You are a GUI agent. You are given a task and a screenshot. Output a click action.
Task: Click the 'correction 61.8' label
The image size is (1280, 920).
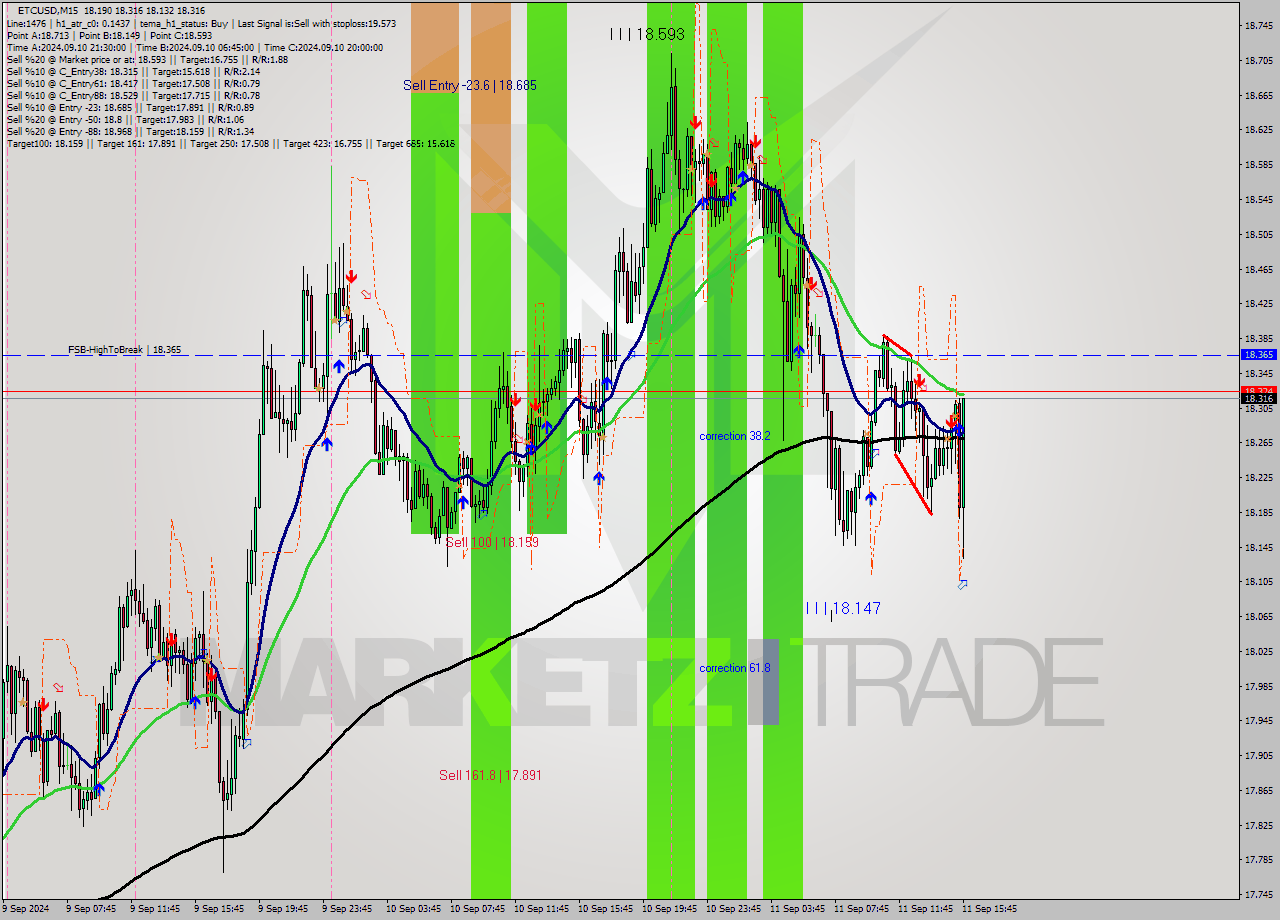[735, 668]
